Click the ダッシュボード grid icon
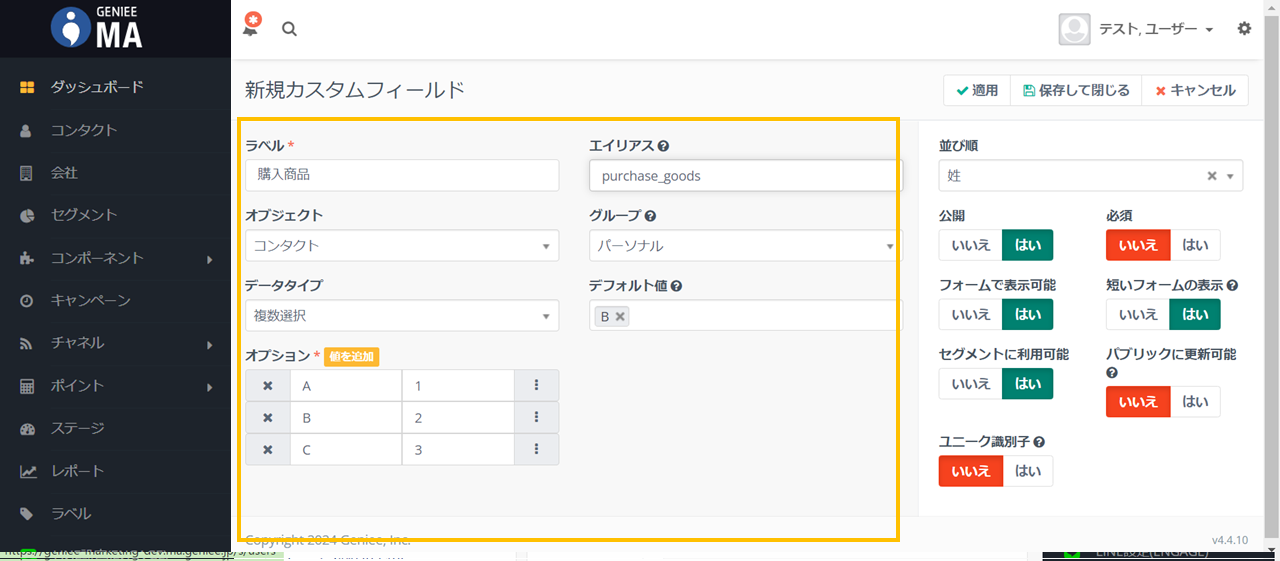Image resolution: width=1280 pixels, height=561 pixels. [27, 87]
